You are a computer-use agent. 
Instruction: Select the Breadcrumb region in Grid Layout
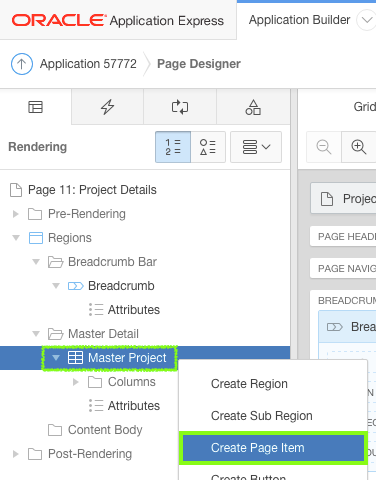pos(348,327)
